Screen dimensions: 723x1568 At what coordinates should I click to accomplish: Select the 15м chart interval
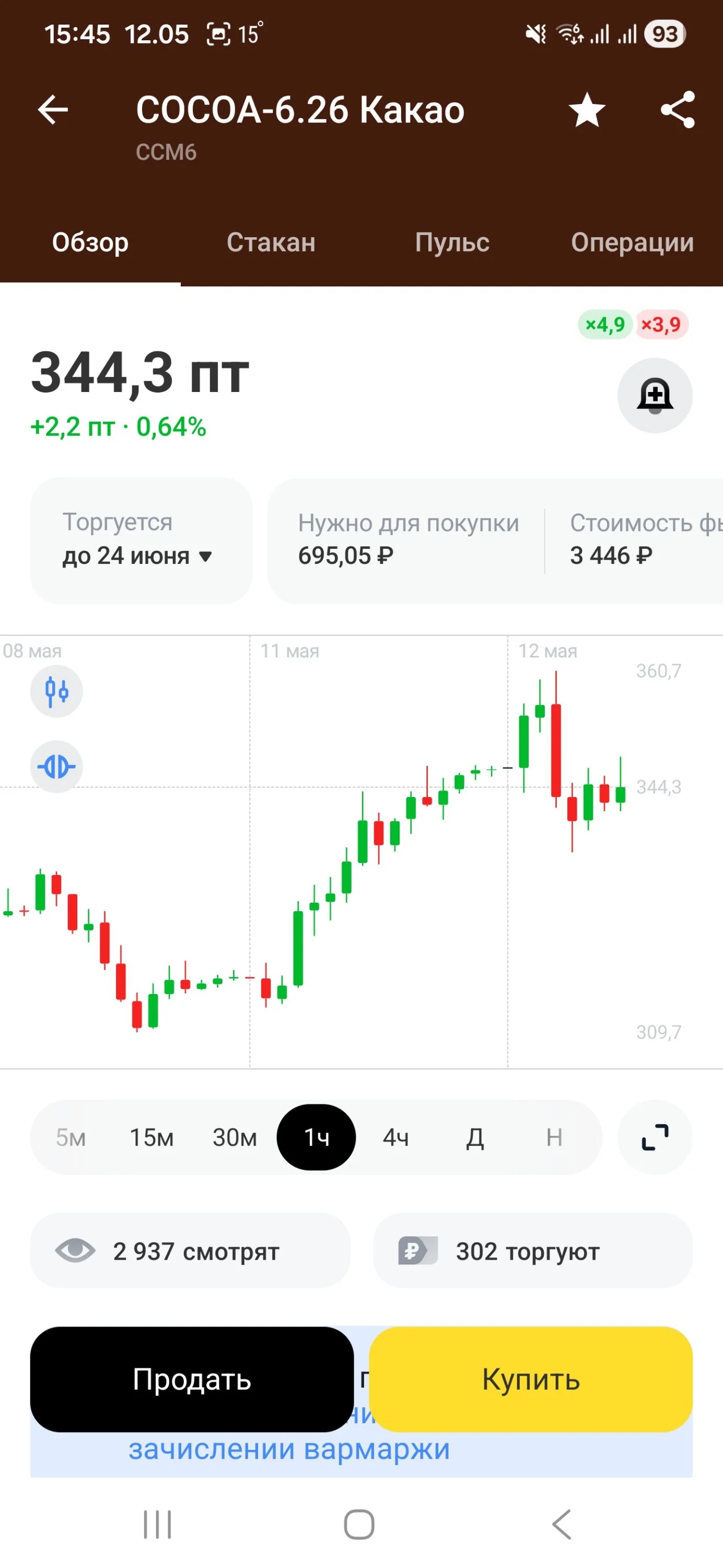click(x=151, y=1137)
